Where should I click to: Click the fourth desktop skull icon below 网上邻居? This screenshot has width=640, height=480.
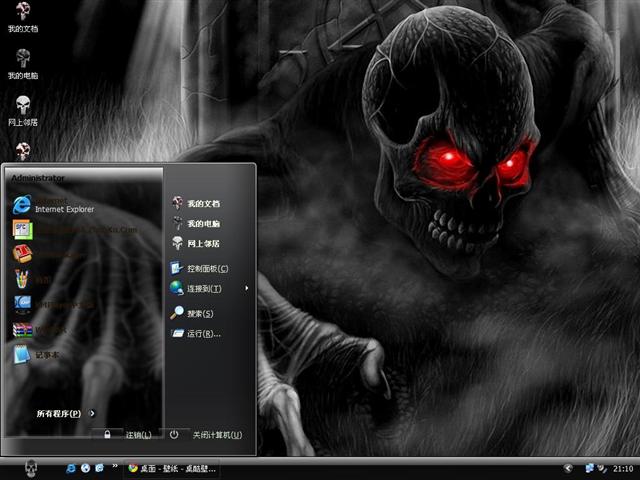[x=23, y=151]
